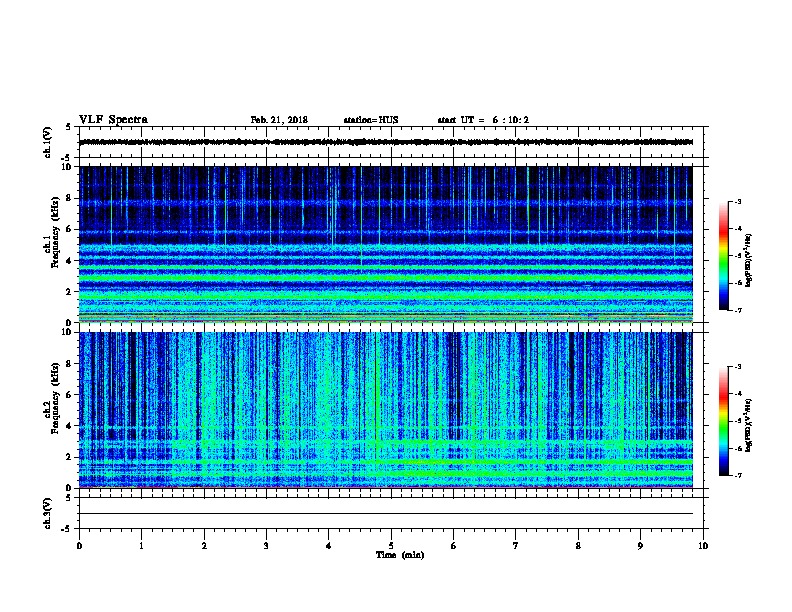Click the ch.2 colorbar unit label
This screenshot has height=612, width=792.
click(x=748, y=425)
